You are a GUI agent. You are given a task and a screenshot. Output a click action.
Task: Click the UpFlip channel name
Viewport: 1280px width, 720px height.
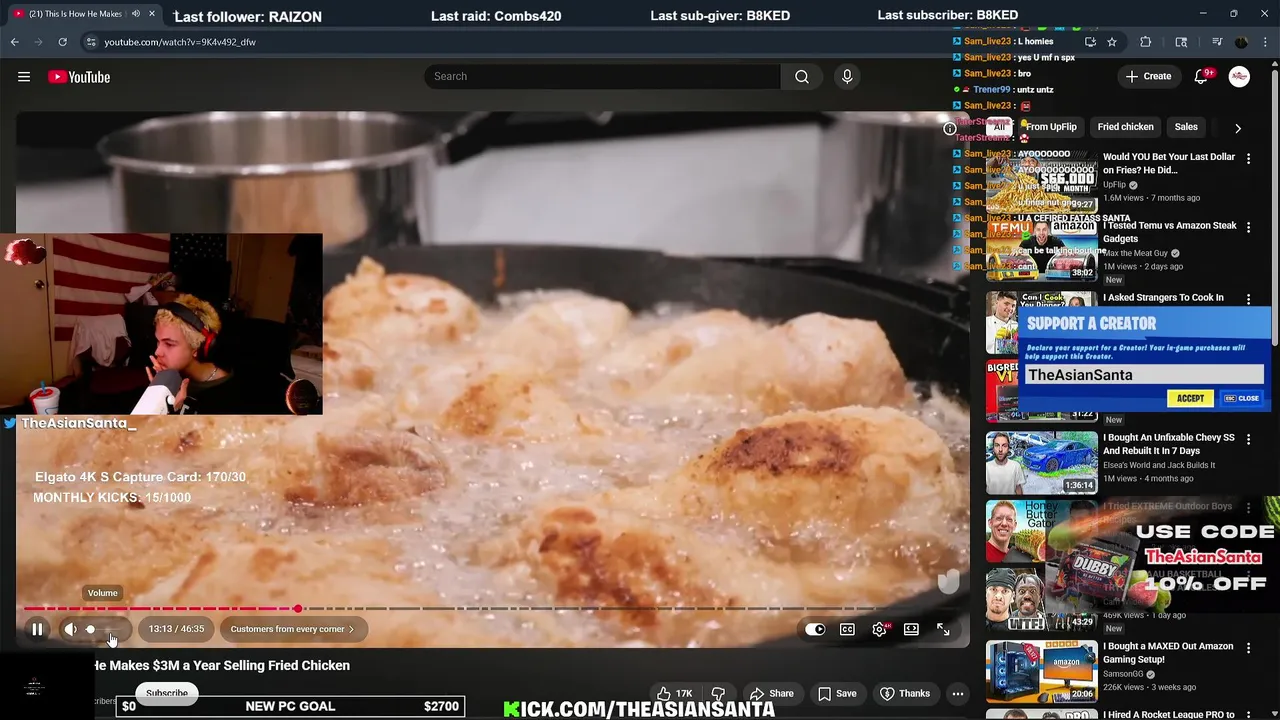tap(1114, 185)
